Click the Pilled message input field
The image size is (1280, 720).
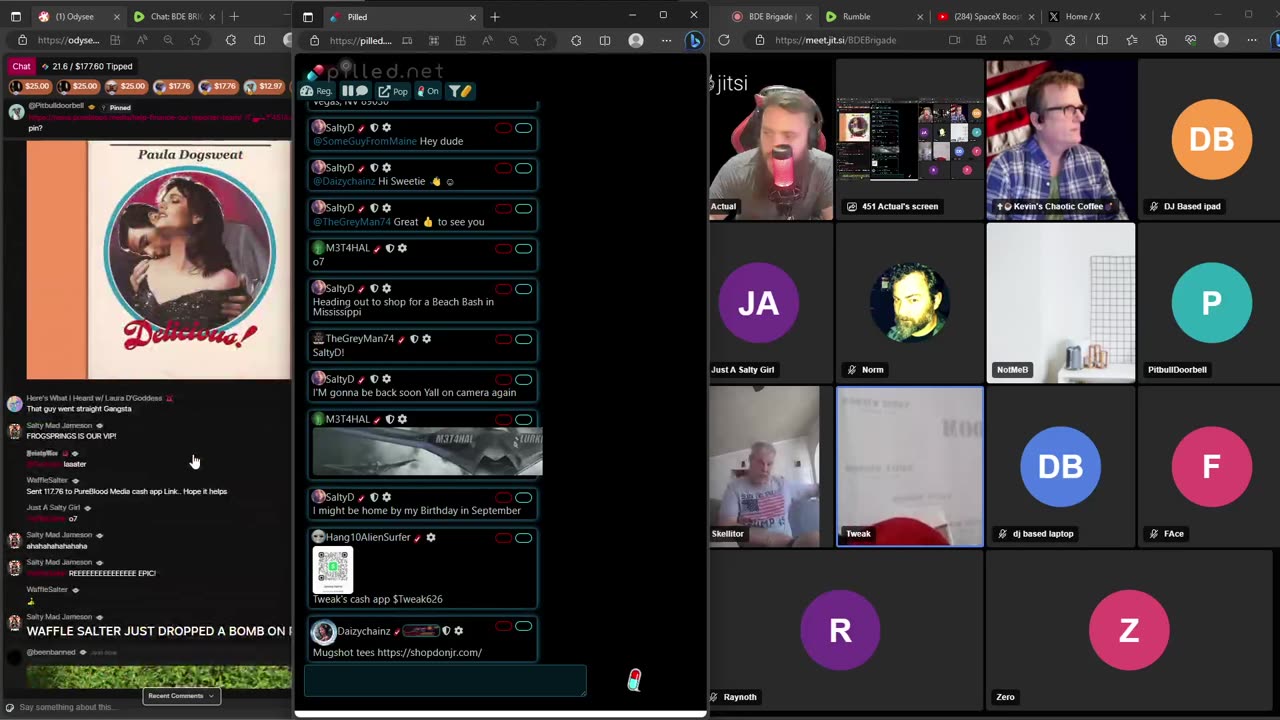tap(445, 680)
